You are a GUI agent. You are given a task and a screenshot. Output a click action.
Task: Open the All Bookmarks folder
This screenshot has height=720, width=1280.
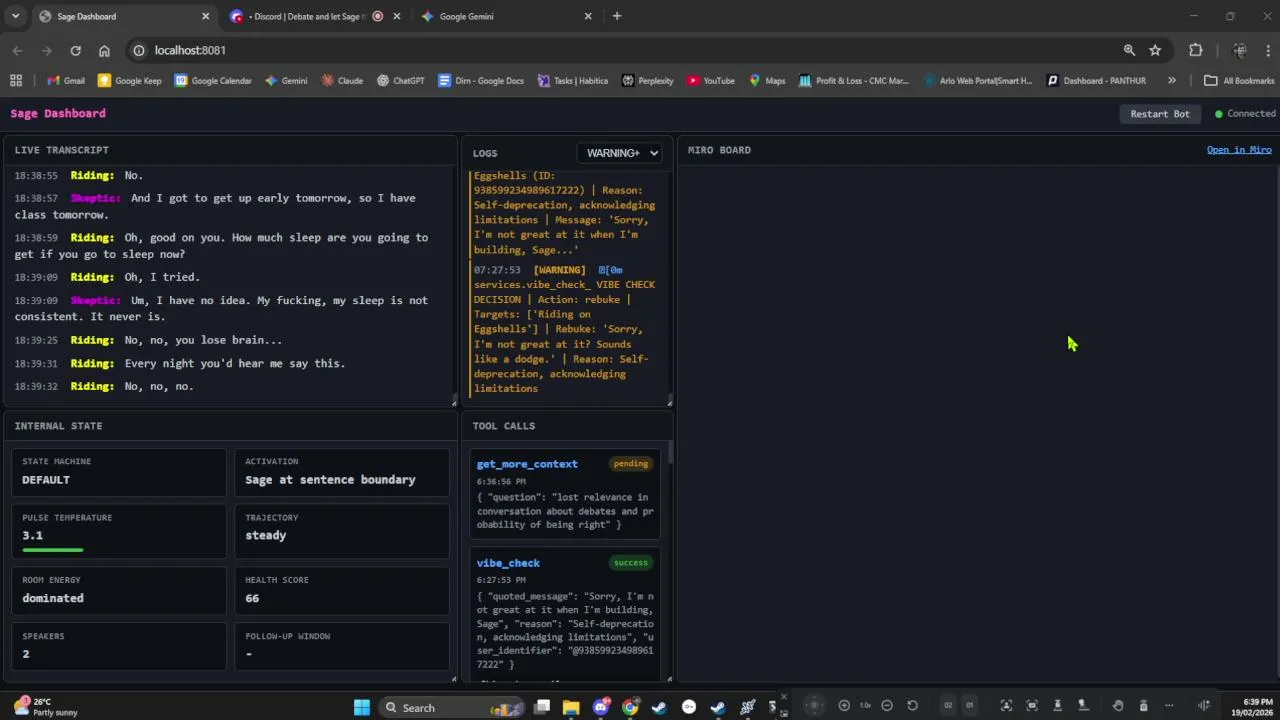pyautogui.click(x=1239, y=80)
